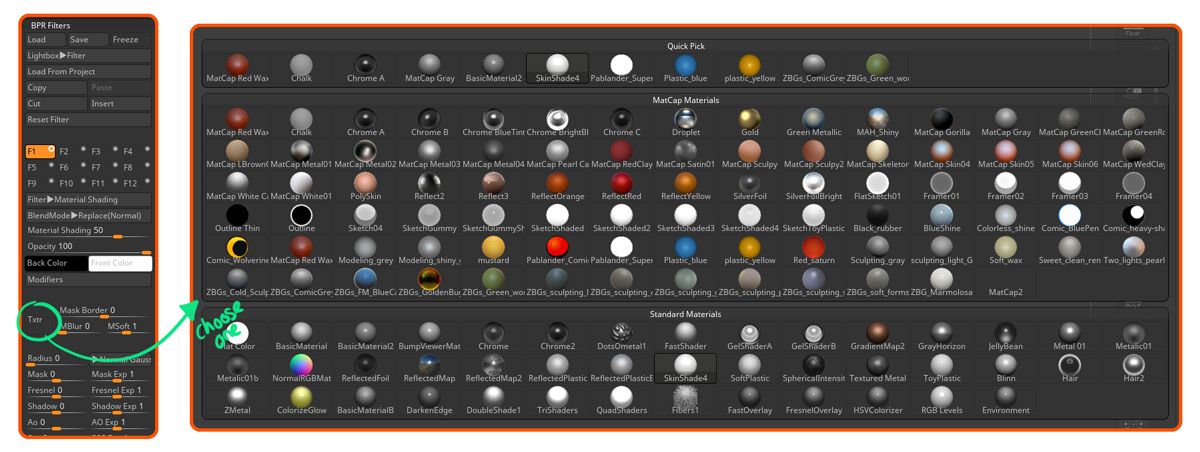Viewport: 1200px width, 452px height.
Task: Click the Mask Border slider
Action: pyautogui.click(x=104, y=311)
